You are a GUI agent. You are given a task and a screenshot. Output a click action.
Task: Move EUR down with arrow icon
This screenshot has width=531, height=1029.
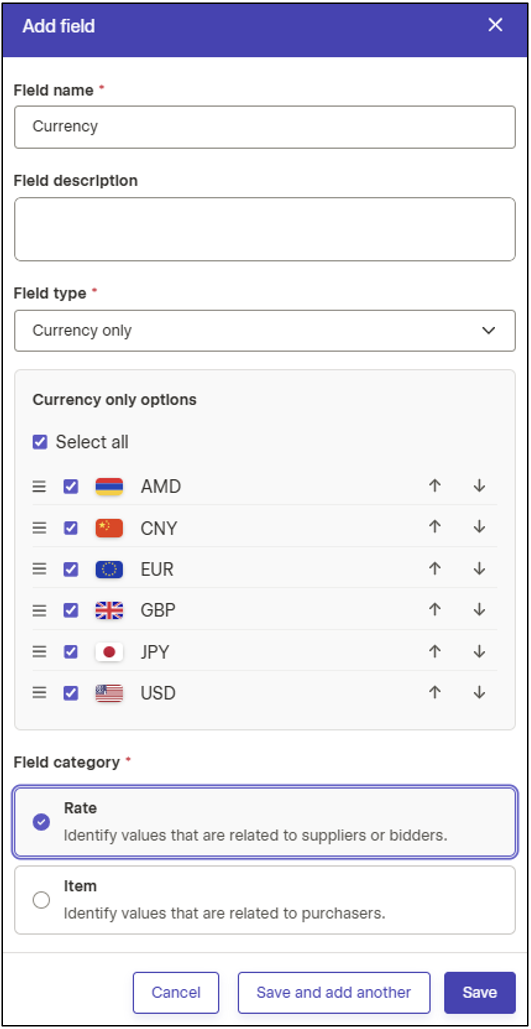(479, 569)
